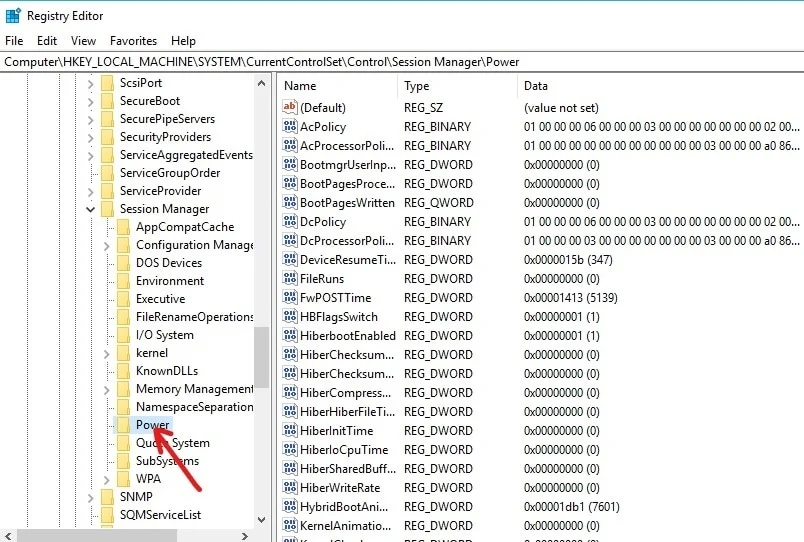Image resolution: width=804 pixels, height=542 pixels.
Task: Open the File menu
Action: pos(14,41)
